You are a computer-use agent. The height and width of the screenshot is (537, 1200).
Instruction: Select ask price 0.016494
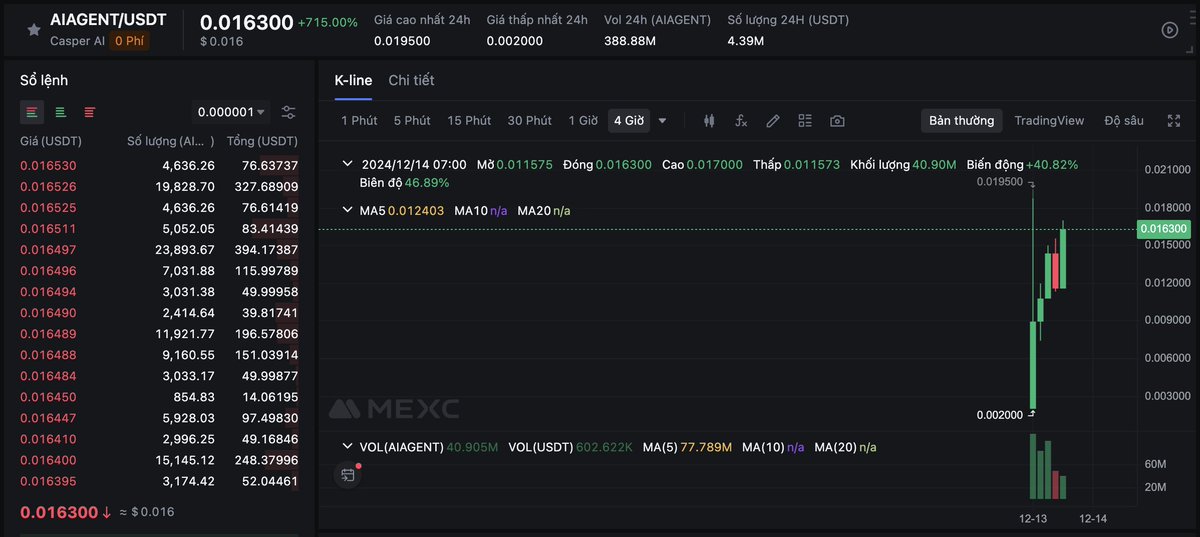pyautogui.click(x=48, y=292)
